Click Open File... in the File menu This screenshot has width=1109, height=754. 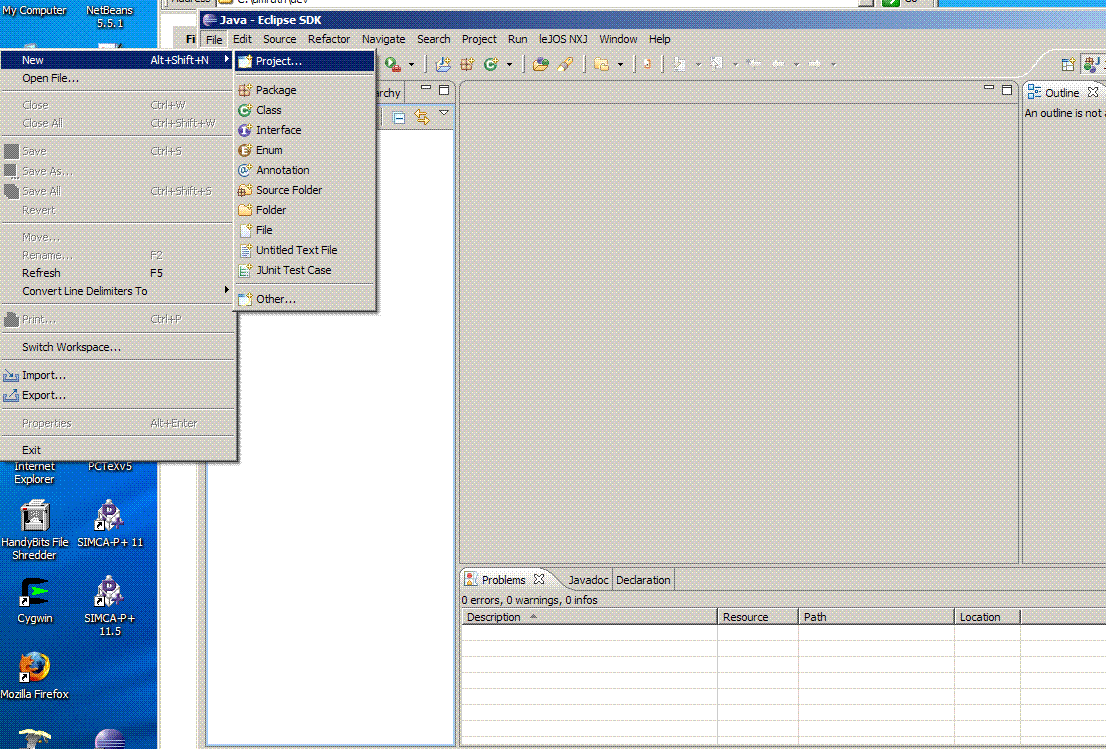tap(117, 79)
